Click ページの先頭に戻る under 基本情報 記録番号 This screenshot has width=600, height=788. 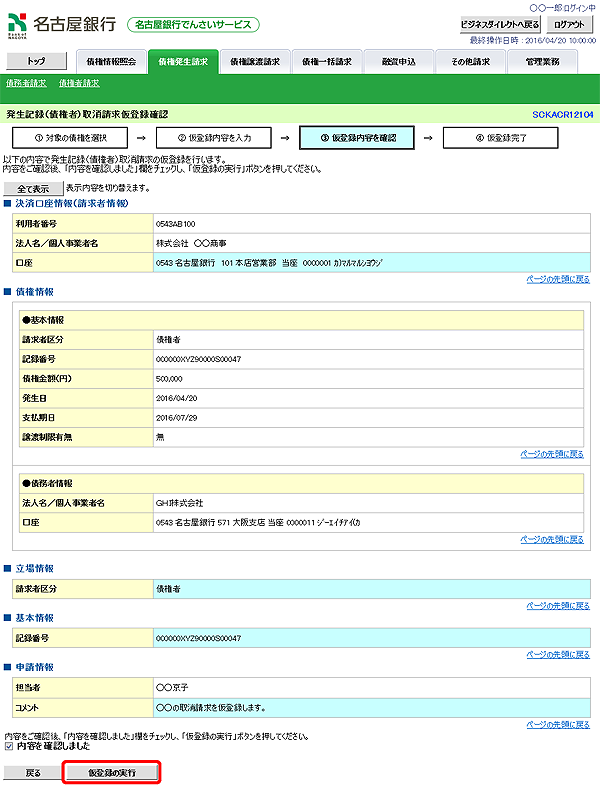pos(558,655)
